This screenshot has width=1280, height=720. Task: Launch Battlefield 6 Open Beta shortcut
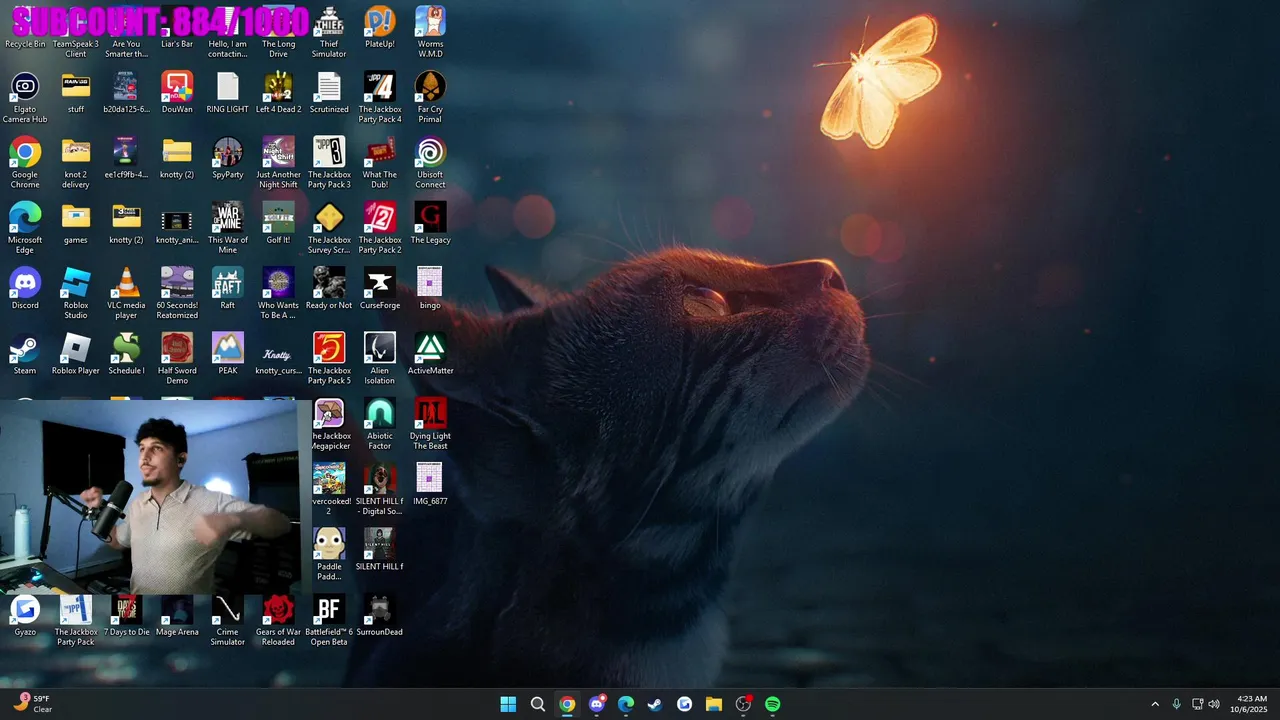pos(329,620)
